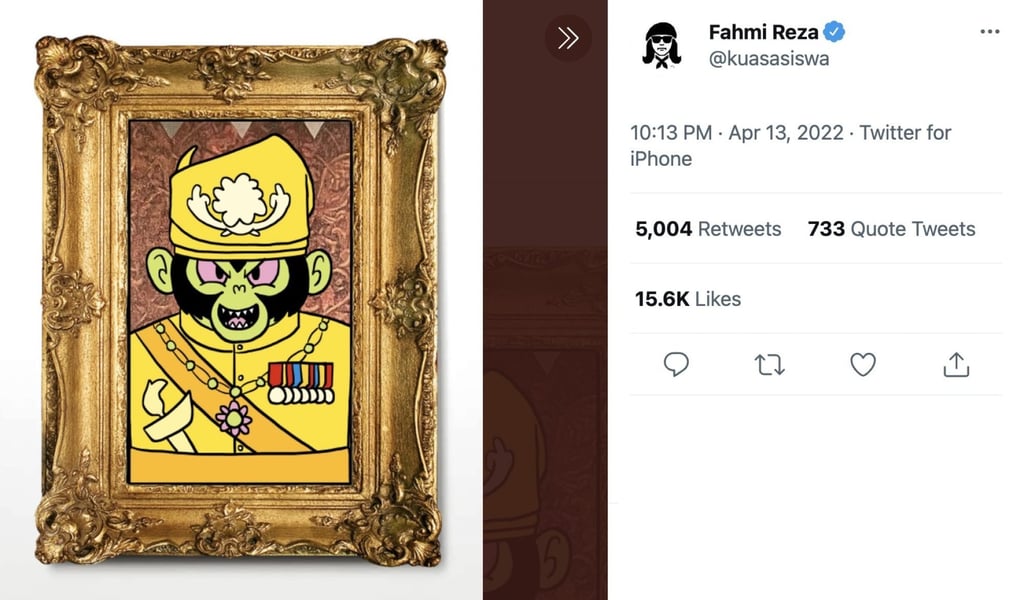Toggle the tweet's like state off and on
This screenshot has width=1024, height=600.
[x=863, y=366]
